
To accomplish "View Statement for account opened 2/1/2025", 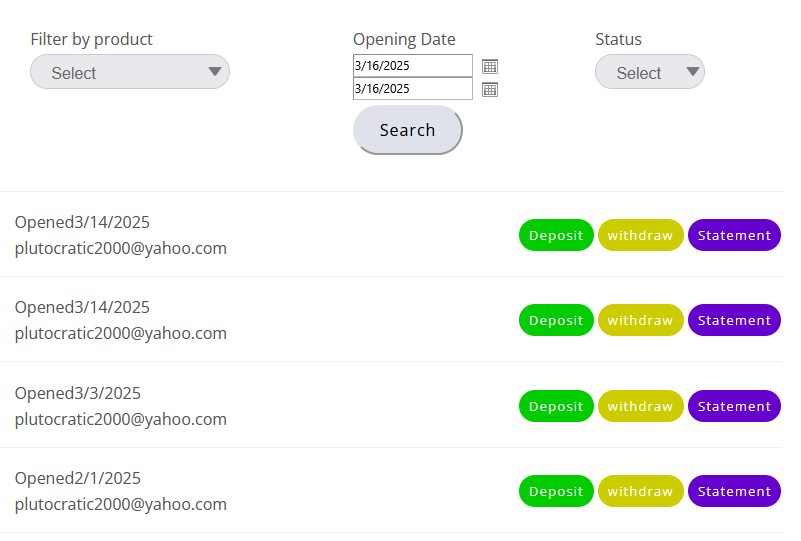I will coord(734,491).
